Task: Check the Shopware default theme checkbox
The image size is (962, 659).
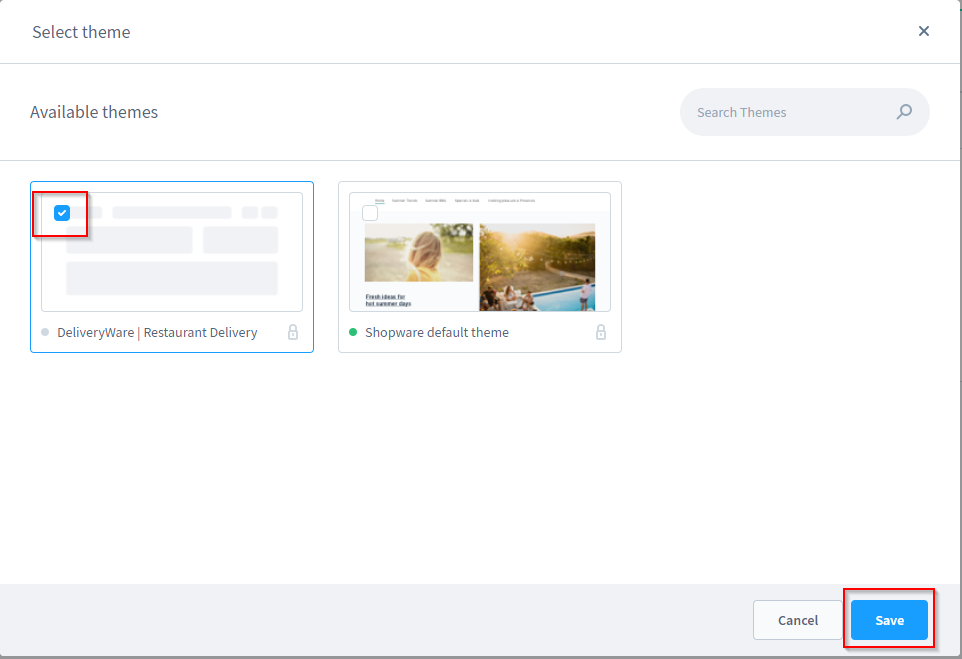Action: (x=370, y=212)
